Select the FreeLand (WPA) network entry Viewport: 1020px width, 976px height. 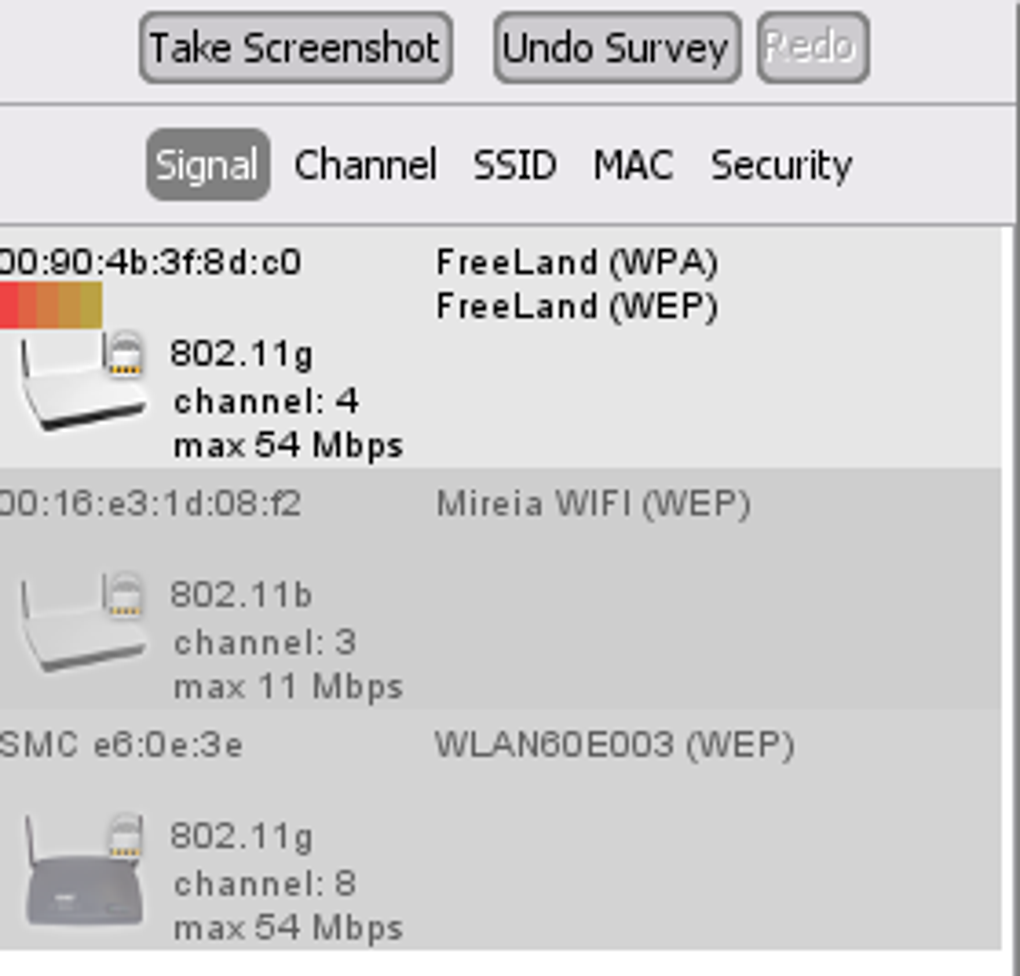coord(577,263)
